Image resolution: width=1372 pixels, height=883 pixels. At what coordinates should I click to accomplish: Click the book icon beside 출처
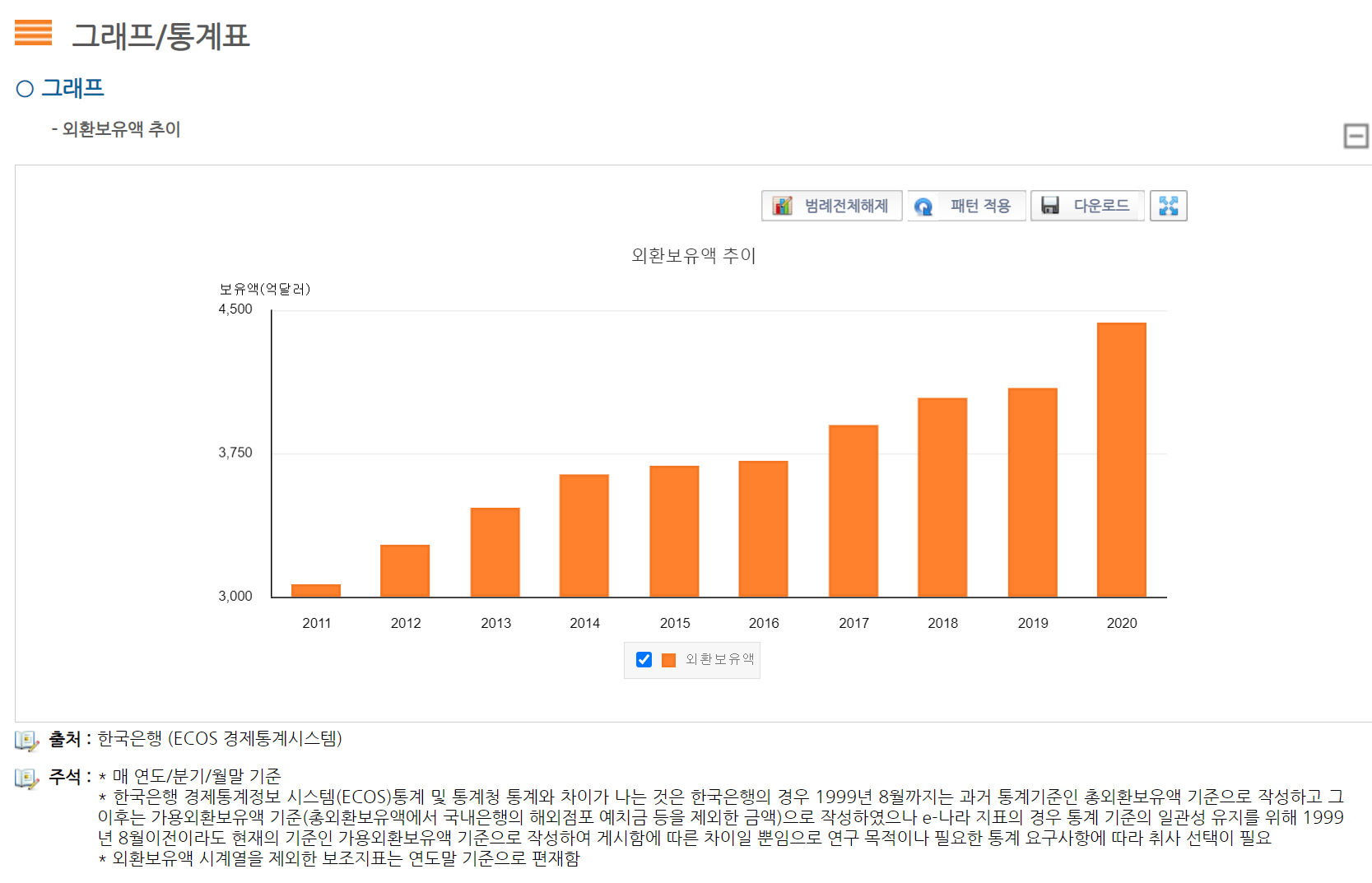pos(26,741)
